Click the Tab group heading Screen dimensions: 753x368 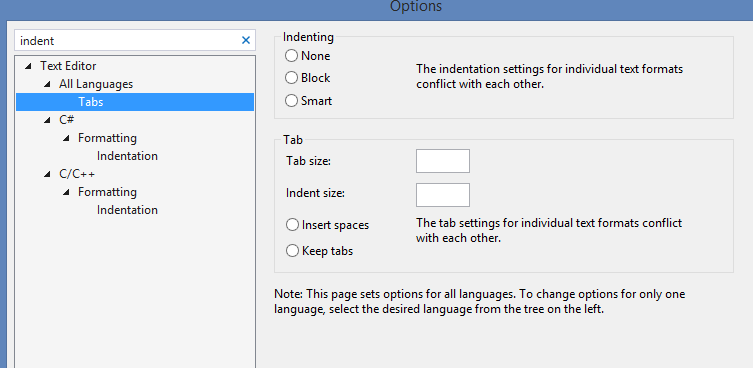pyautogui.click(x=293, y=140)
